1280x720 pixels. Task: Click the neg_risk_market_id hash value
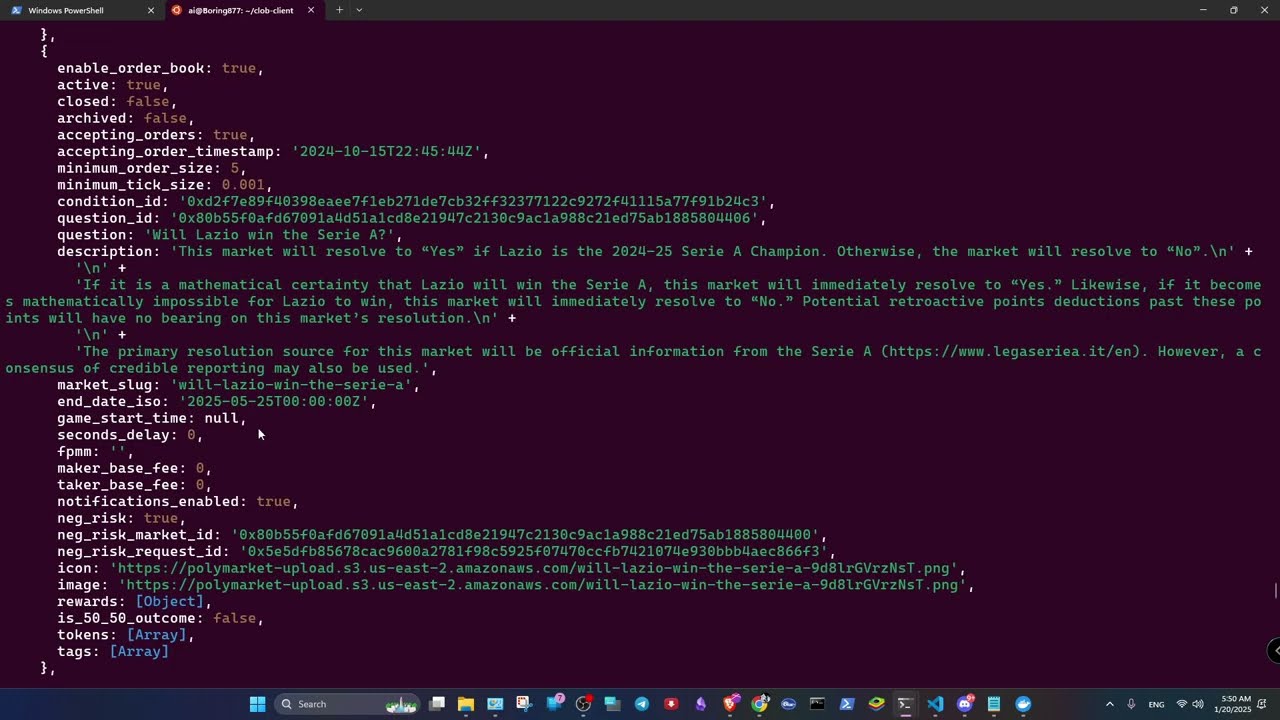pos(525,535)
